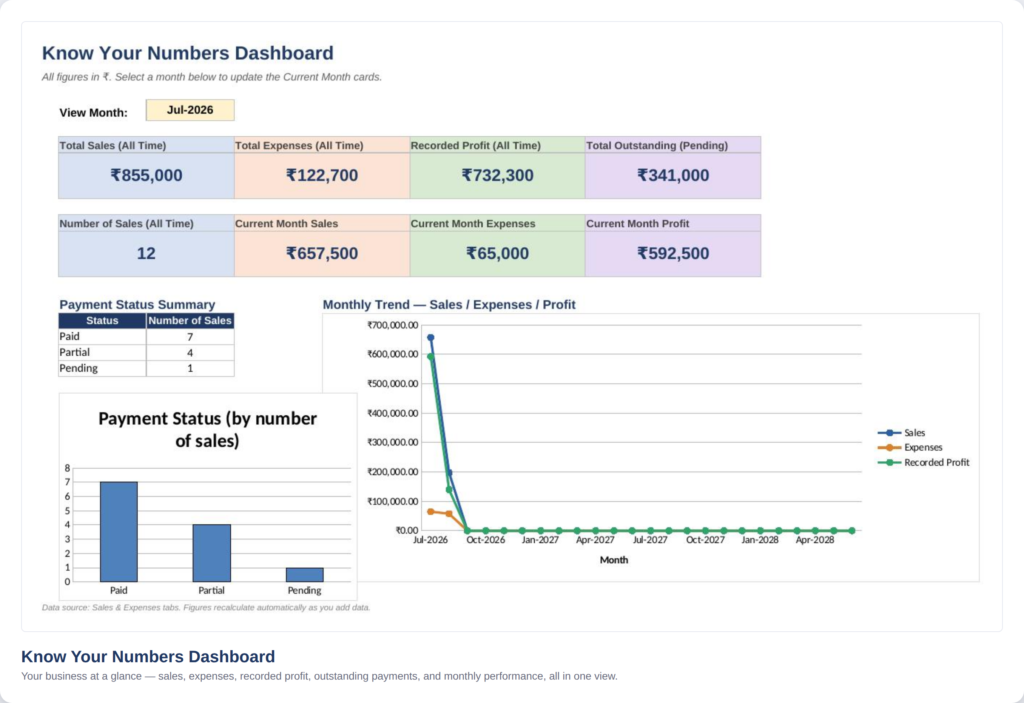The image size is (1024, 703).
Task: Click the 'All figures in ₹' subtitle note
Action: (212, 77)
